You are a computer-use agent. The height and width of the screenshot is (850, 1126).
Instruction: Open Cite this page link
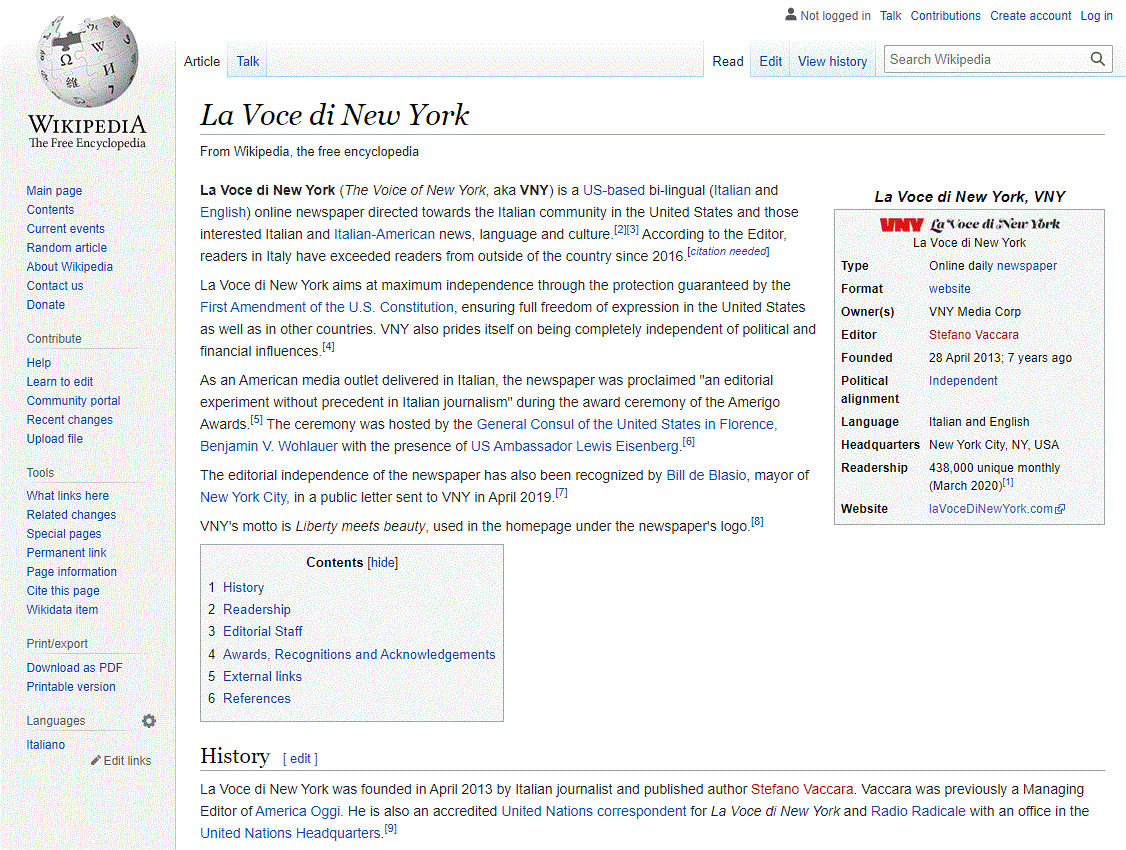(63, 591)
